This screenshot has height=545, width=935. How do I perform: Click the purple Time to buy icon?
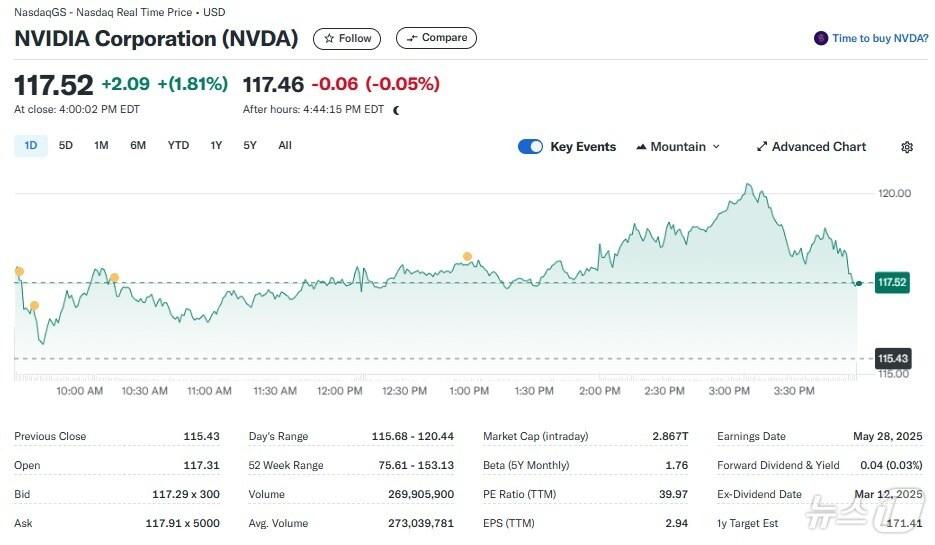click(822, 39)
